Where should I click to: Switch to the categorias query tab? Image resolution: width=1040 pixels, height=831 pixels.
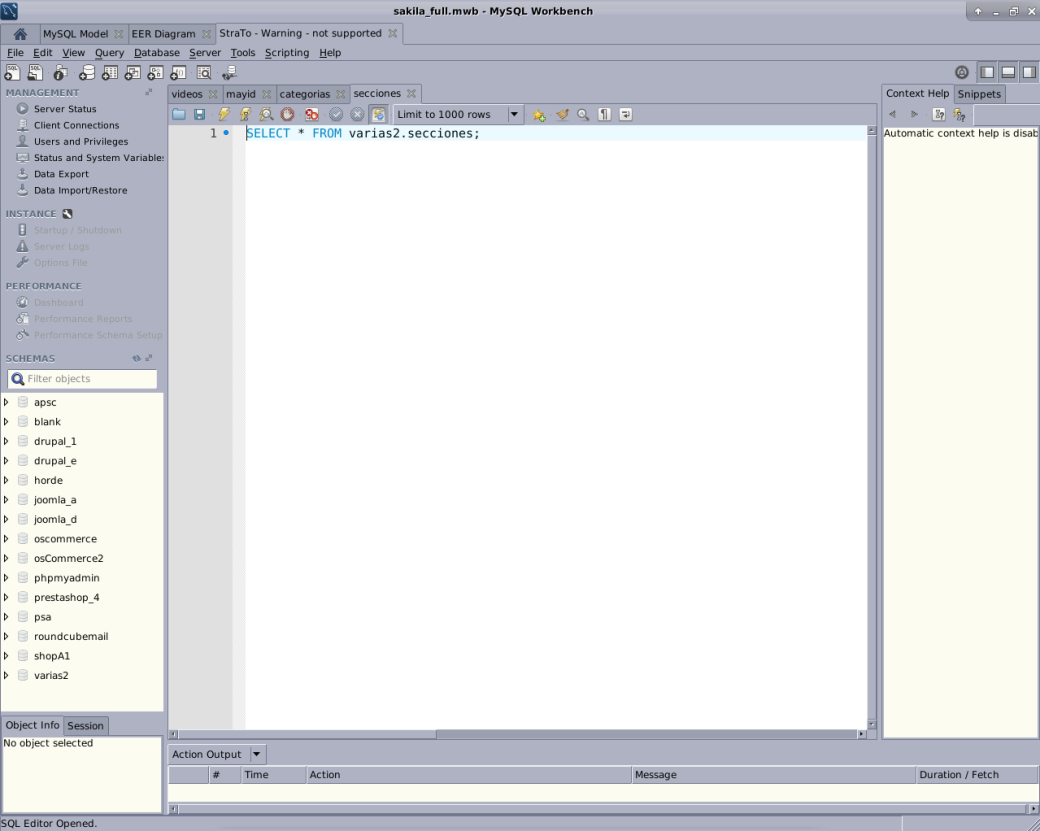click(x=304, y=94)
